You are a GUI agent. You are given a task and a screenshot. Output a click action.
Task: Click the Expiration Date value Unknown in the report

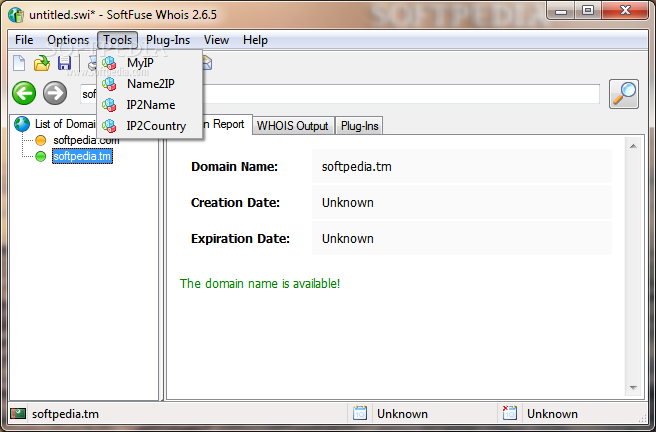(x=348, y=239)
